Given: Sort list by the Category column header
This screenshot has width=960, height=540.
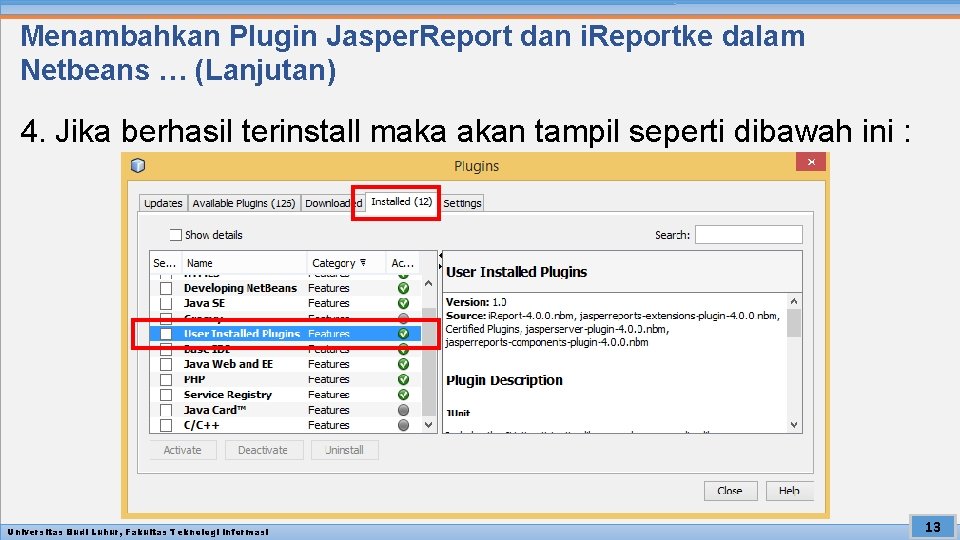Looking at the screenshot, I should click(346, 263).
